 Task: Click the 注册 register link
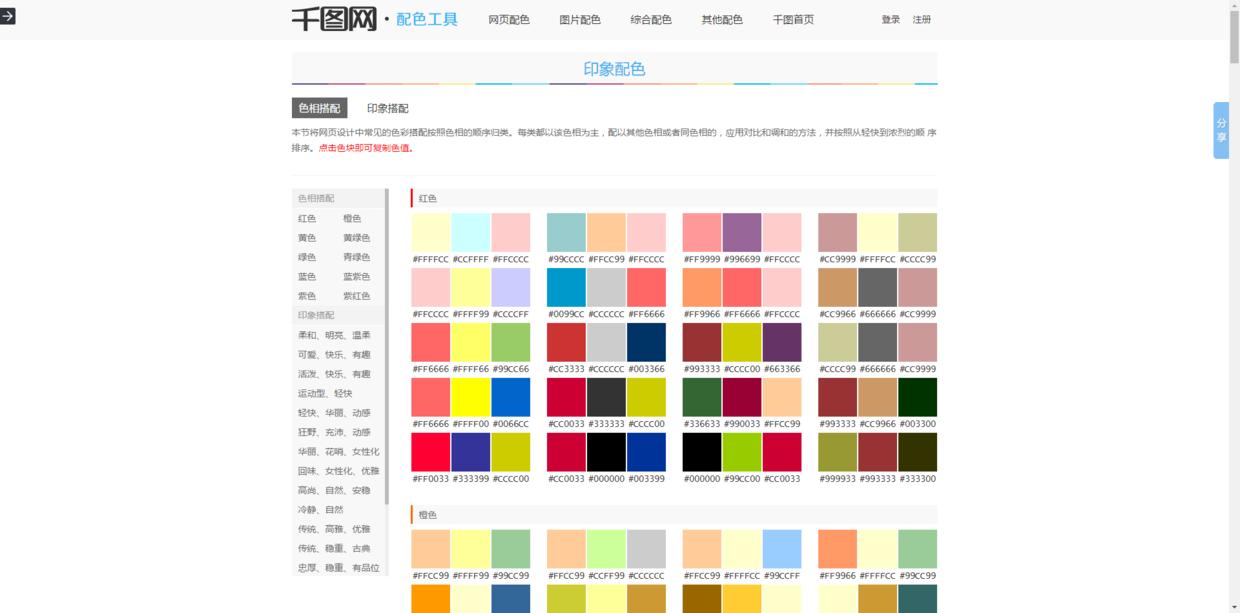tap(921, 18)
